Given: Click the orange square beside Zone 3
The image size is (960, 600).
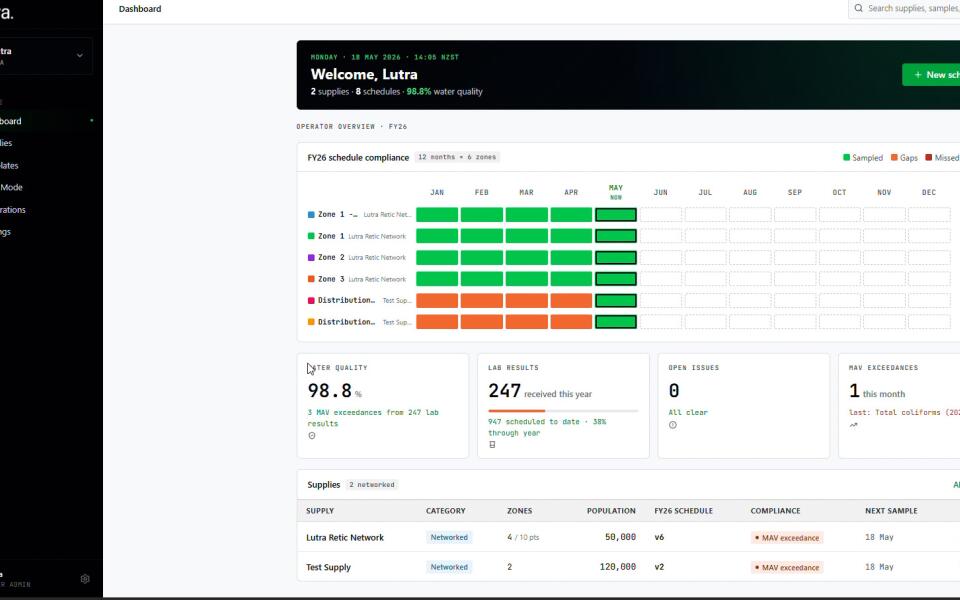Looking at the screenshot, I should tap(311, 279).
